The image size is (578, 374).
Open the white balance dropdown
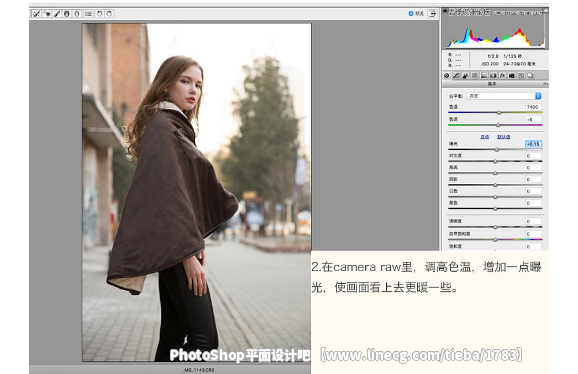pyautogui.click(x=504, y=96)
